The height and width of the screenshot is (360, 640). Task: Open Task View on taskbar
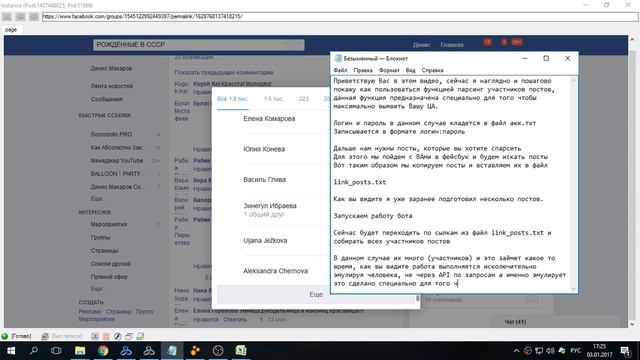pyautogui.click(x=56, y=351)
